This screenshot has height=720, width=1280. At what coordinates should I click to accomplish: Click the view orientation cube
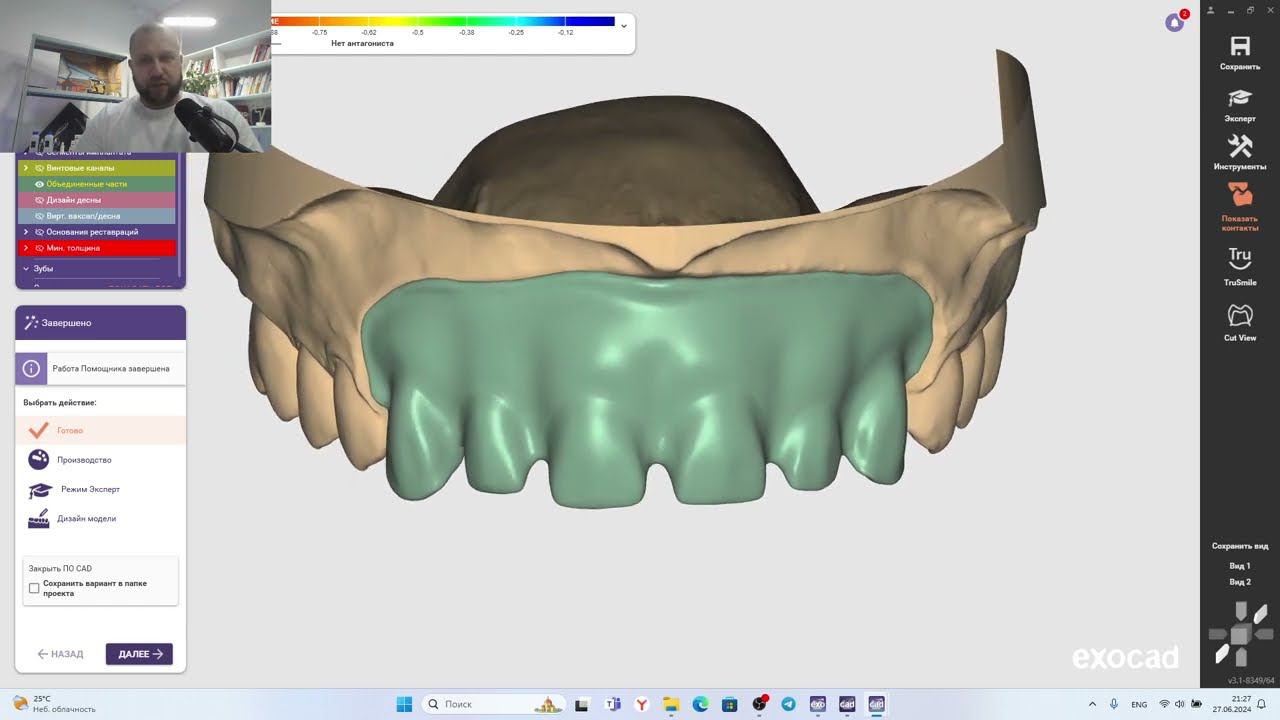coord(1240,634)
